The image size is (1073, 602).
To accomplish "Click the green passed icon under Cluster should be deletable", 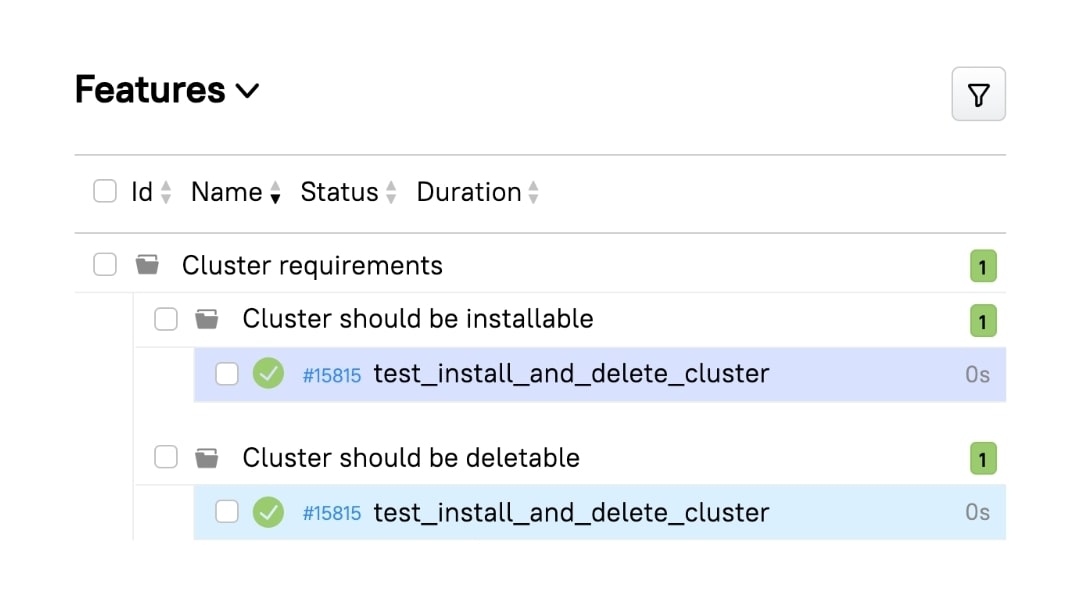I will 268,512.
